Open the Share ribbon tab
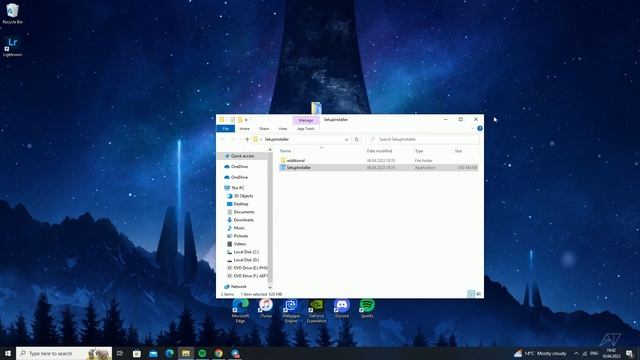Viewport: 640px width, 360px height. point(264,129)
